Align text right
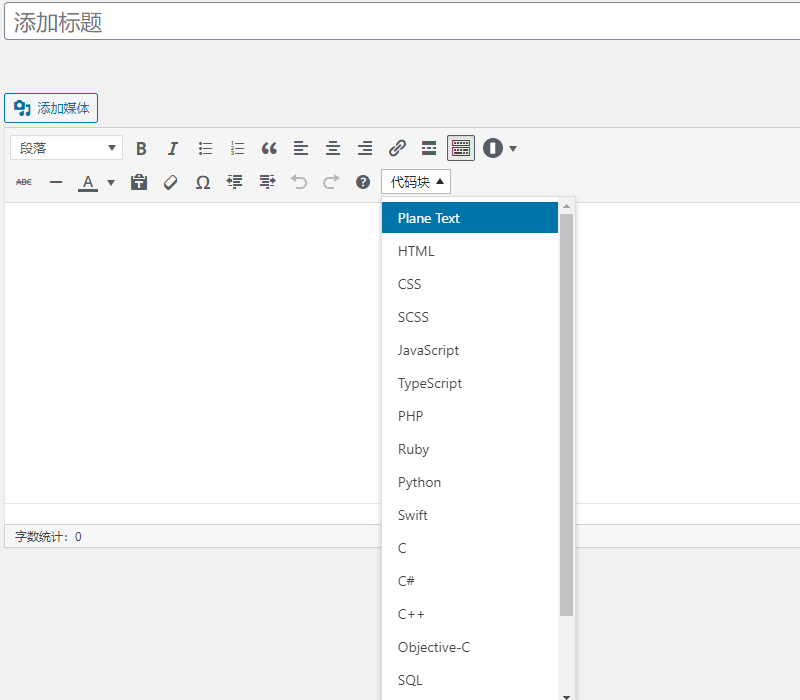Viewport: 800px width, 700px height. [365, 148]
